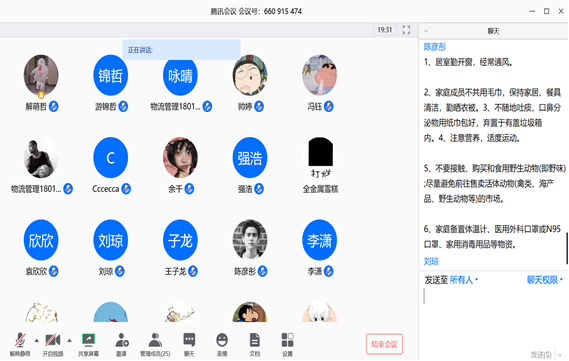Enter fullscreen with the expand icon

(406, 30)
